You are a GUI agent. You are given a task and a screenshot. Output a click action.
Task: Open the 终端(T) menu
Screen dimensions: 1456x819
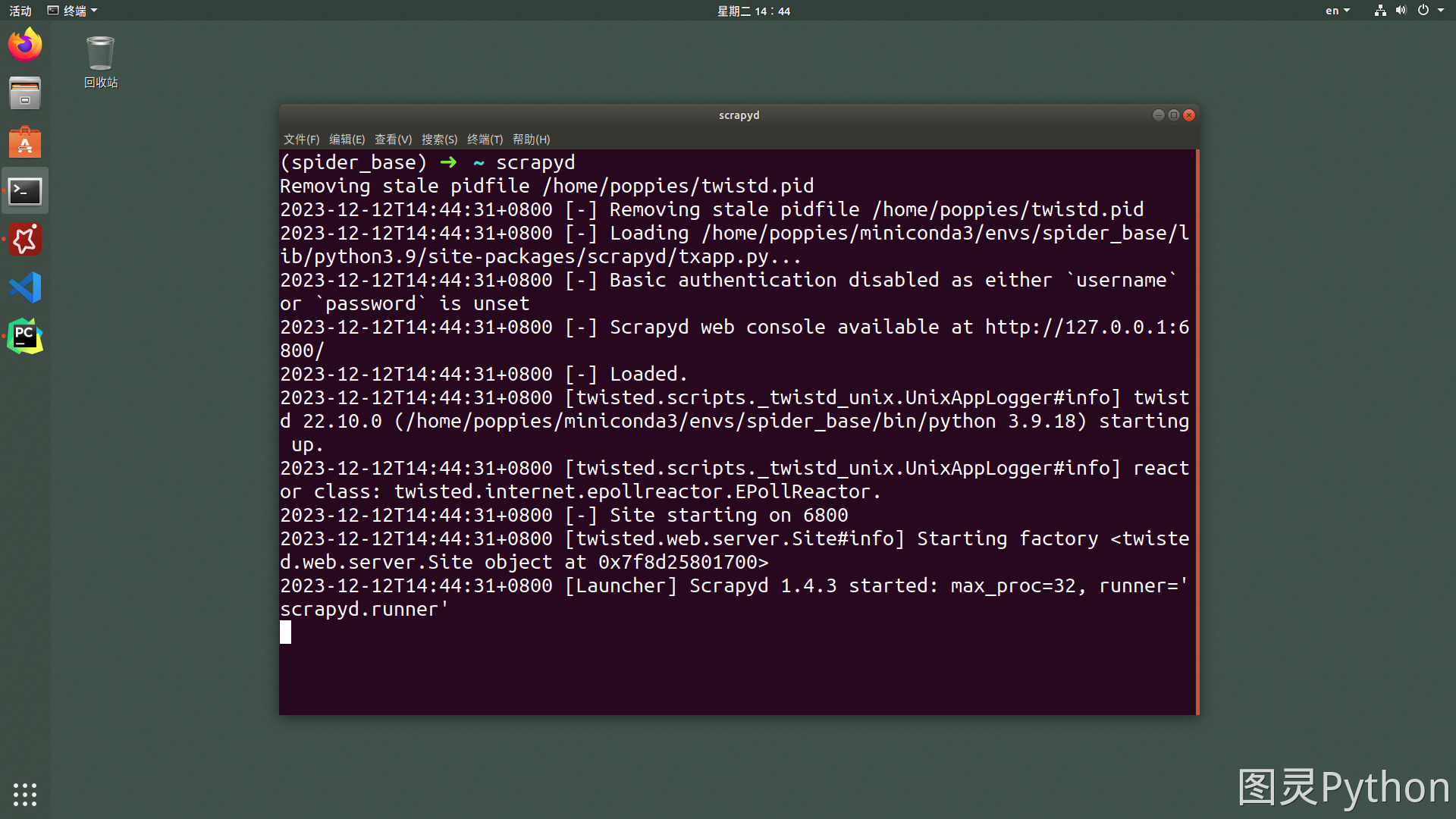coord(485,140)
